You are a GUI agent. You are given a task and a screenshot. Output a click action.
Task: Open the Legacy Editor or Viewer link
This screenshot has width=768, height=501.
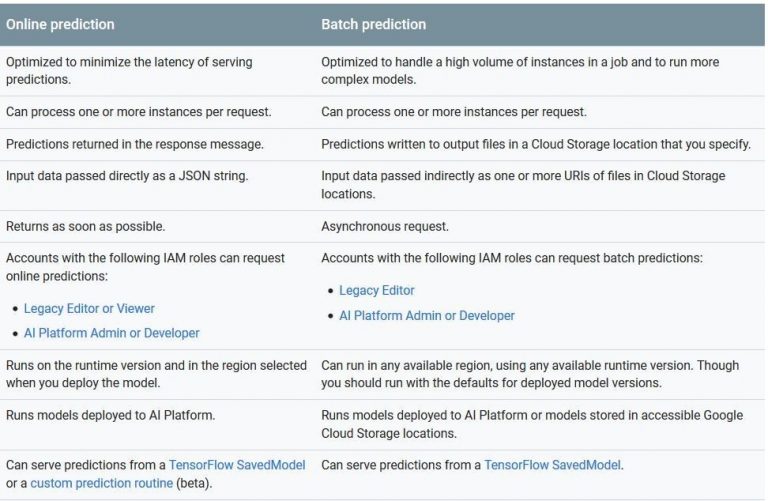(89, 308)
